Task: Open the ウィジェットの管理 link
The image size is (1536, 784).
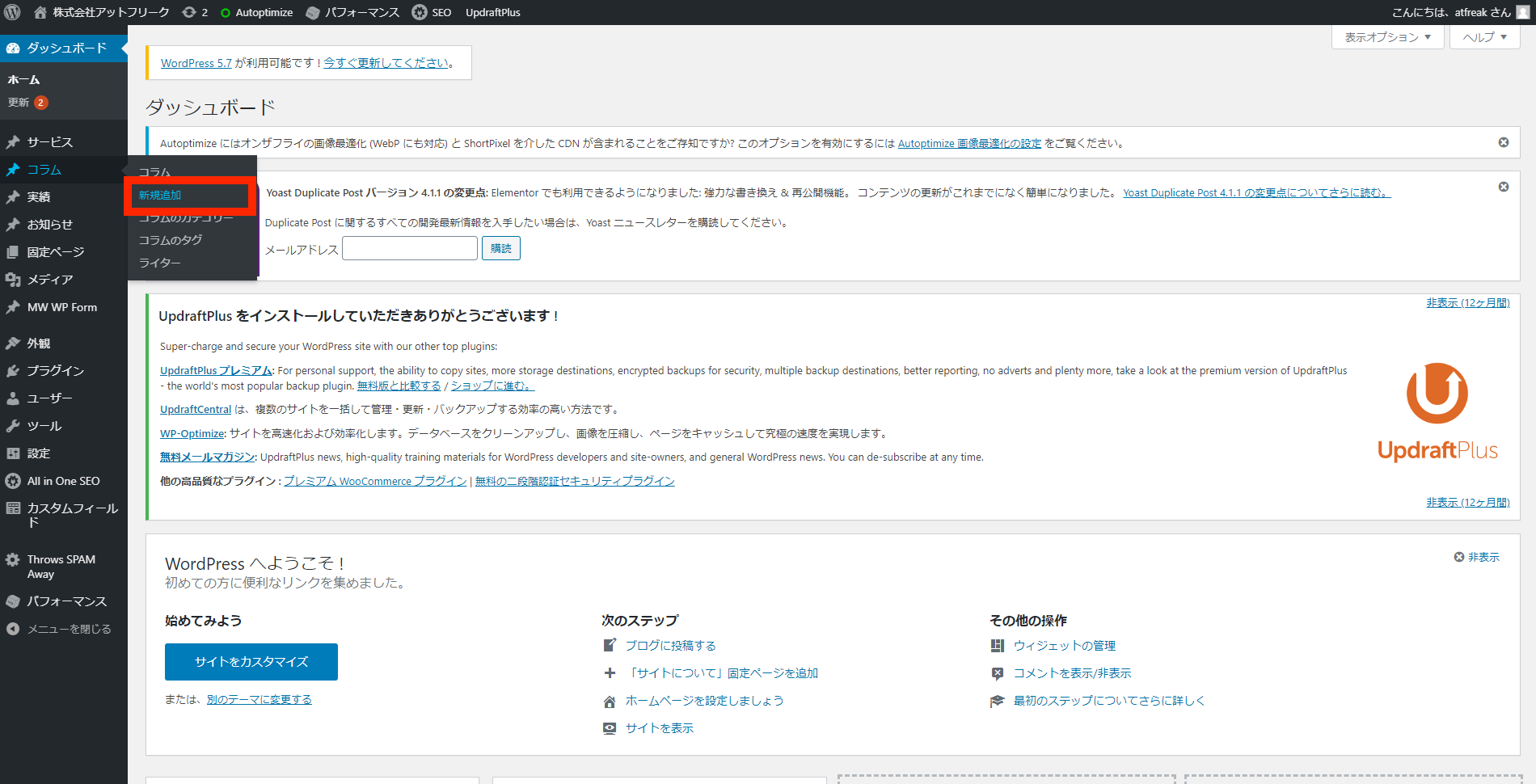Action: click(1065, 645)
